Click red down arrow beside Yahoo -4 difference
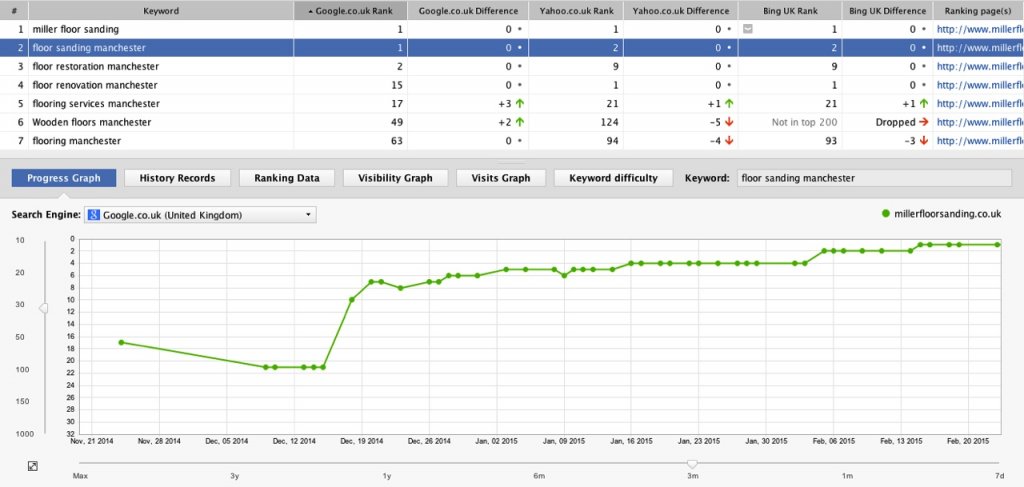Image resolution: width=1024 pixels, height=487 pixels. point(729,140)
